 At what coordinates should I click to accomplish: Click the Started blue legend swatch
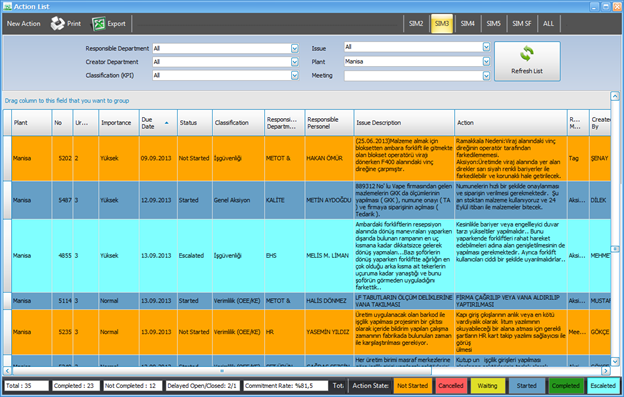tap(526, 385)
